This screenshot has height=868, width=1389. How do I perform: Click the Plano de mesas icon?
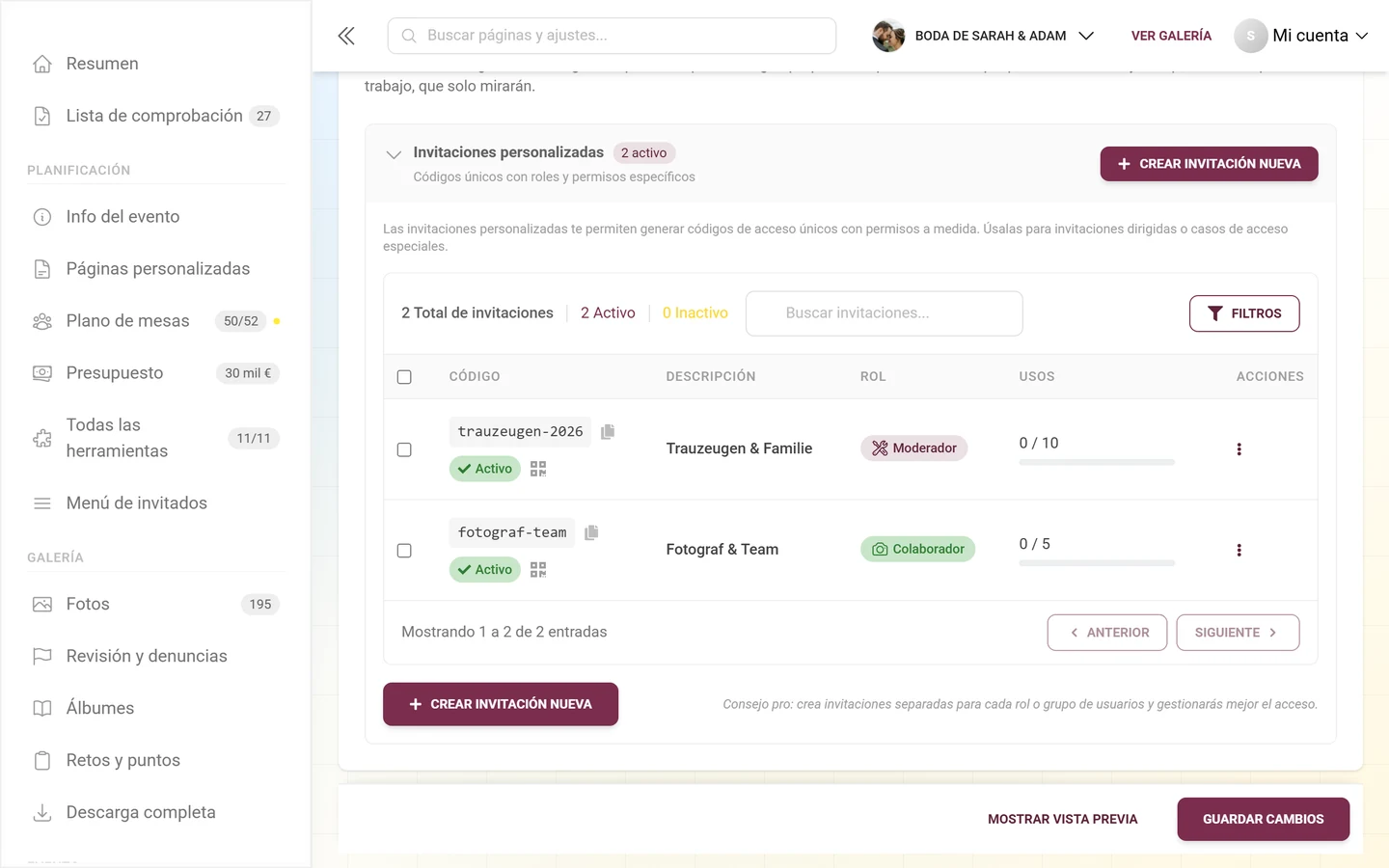42,321
